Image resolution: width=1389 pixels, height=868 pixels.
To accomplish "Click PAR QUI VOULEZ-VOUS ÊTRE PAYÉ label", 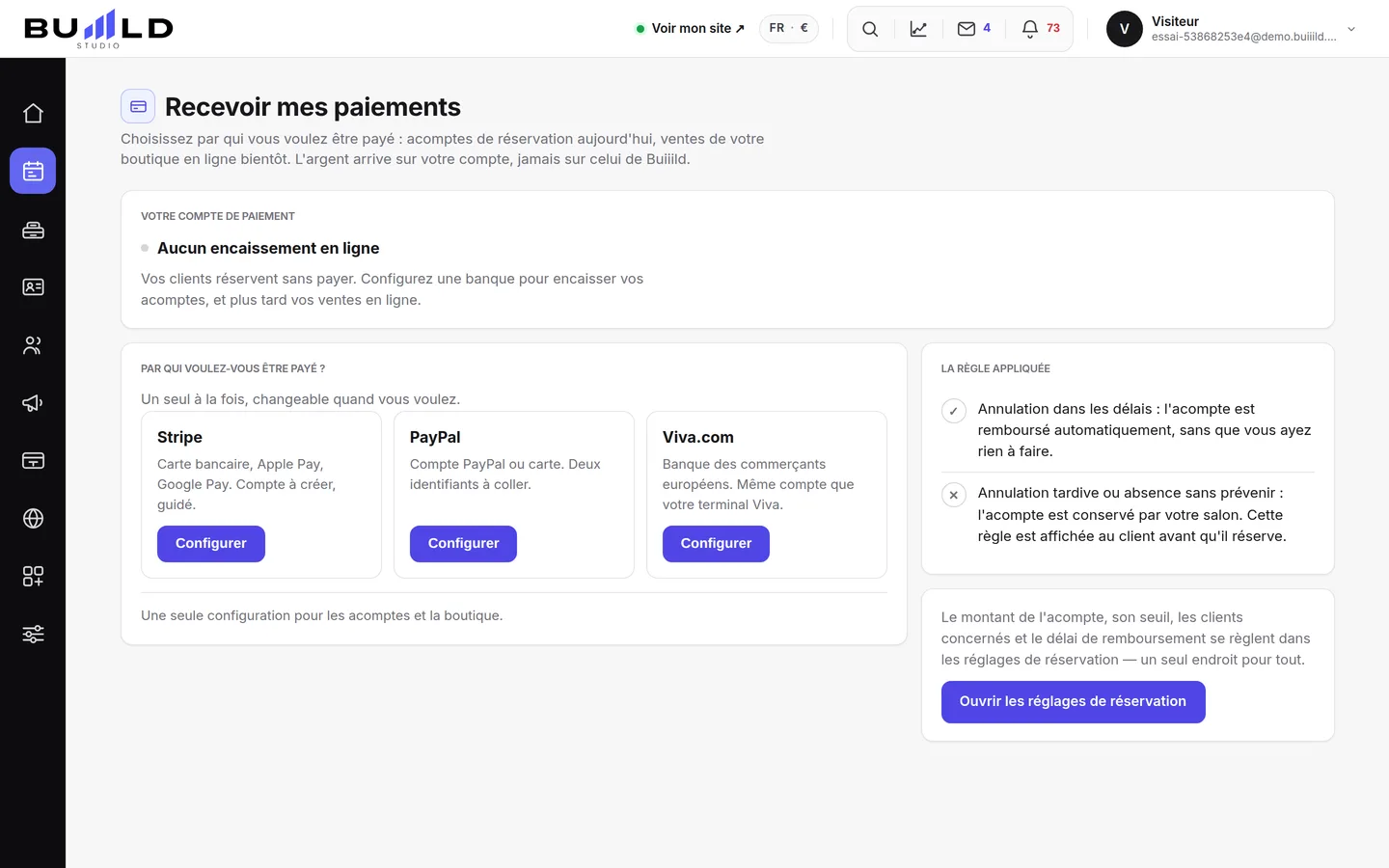I will (232, 368).
